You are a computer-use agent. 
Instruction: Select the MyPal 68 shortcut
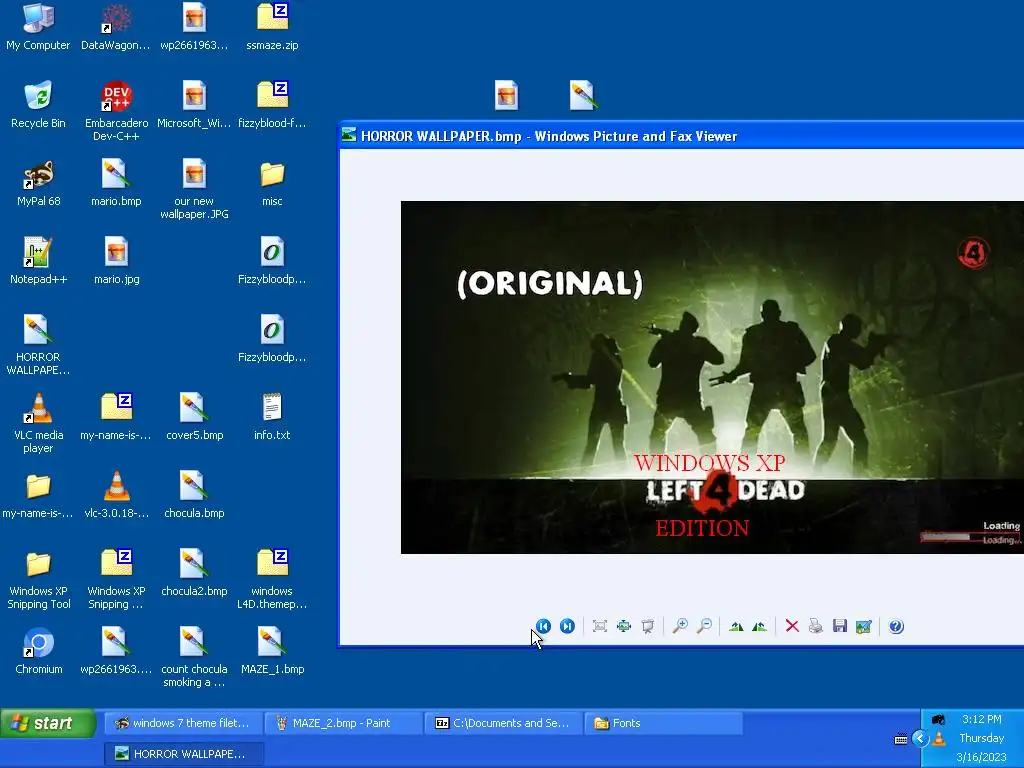coord(38,183)
